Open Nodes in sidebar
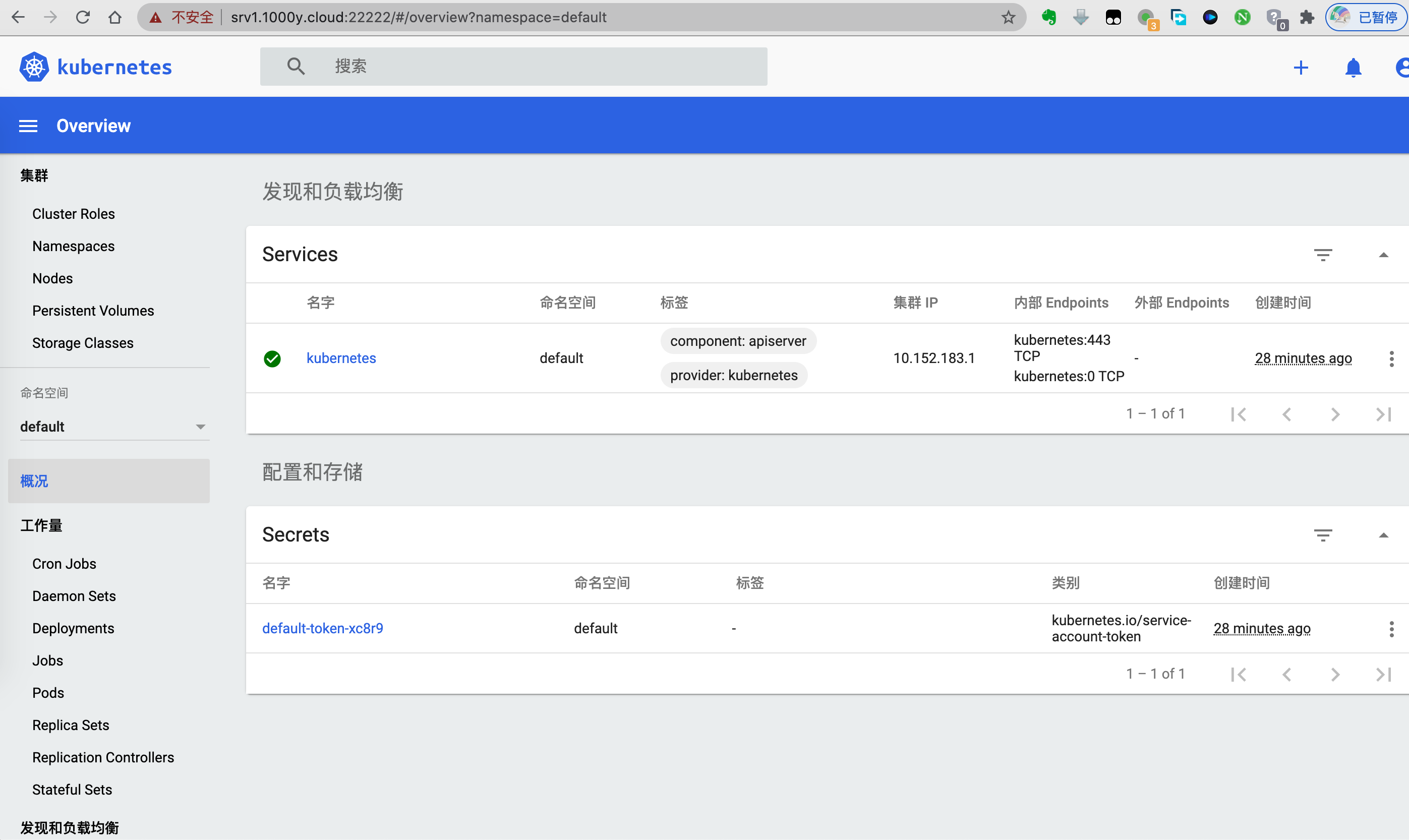Viewport: 1409px width, 840px height. tap(52, 278)
